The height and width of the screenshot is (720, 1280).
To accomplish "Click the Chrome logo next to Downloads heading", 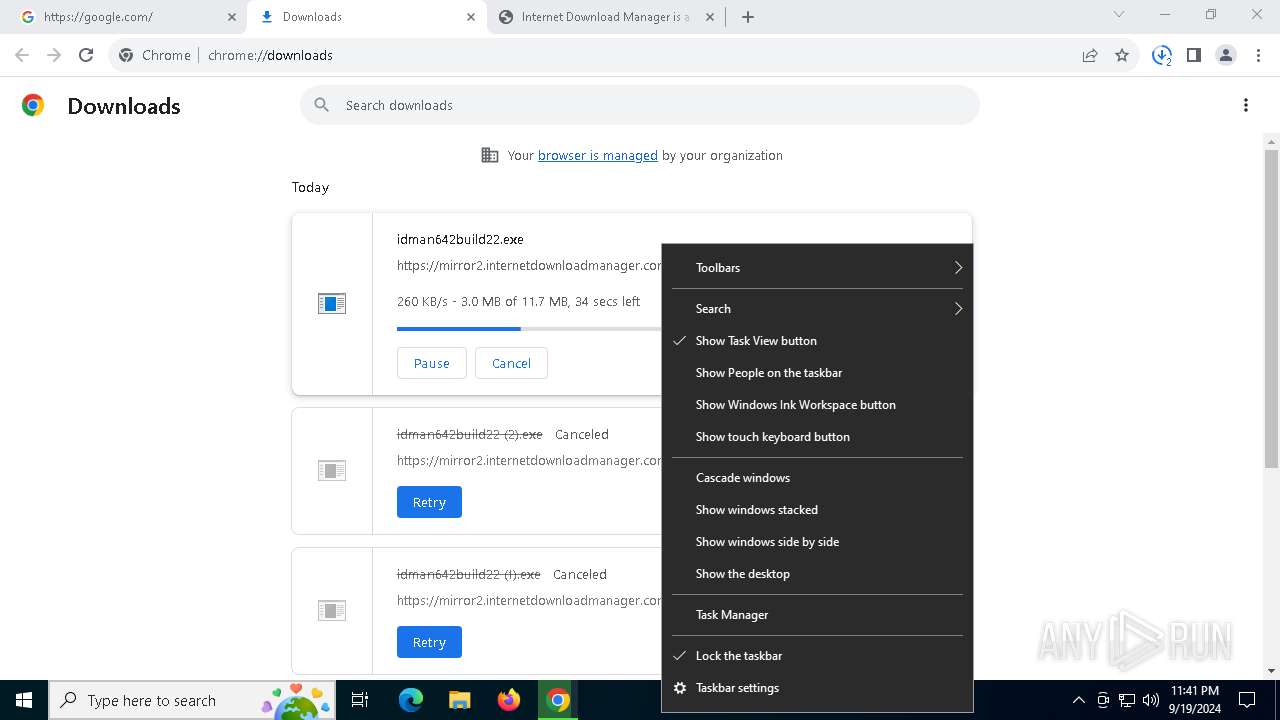I will 33,105.
